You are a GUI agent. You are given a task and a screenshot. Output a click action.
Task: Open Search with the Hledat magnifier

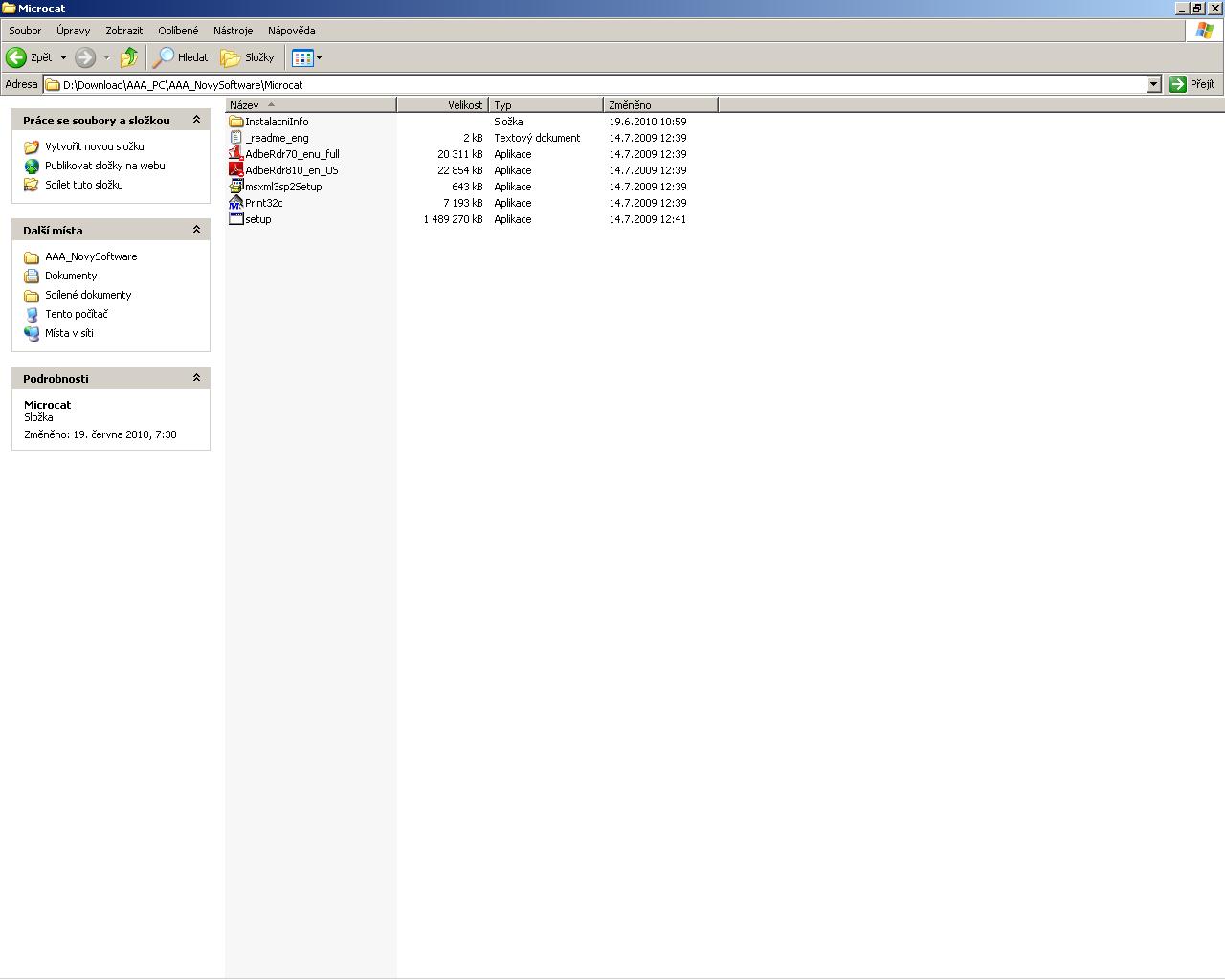[x=181, y=57]
